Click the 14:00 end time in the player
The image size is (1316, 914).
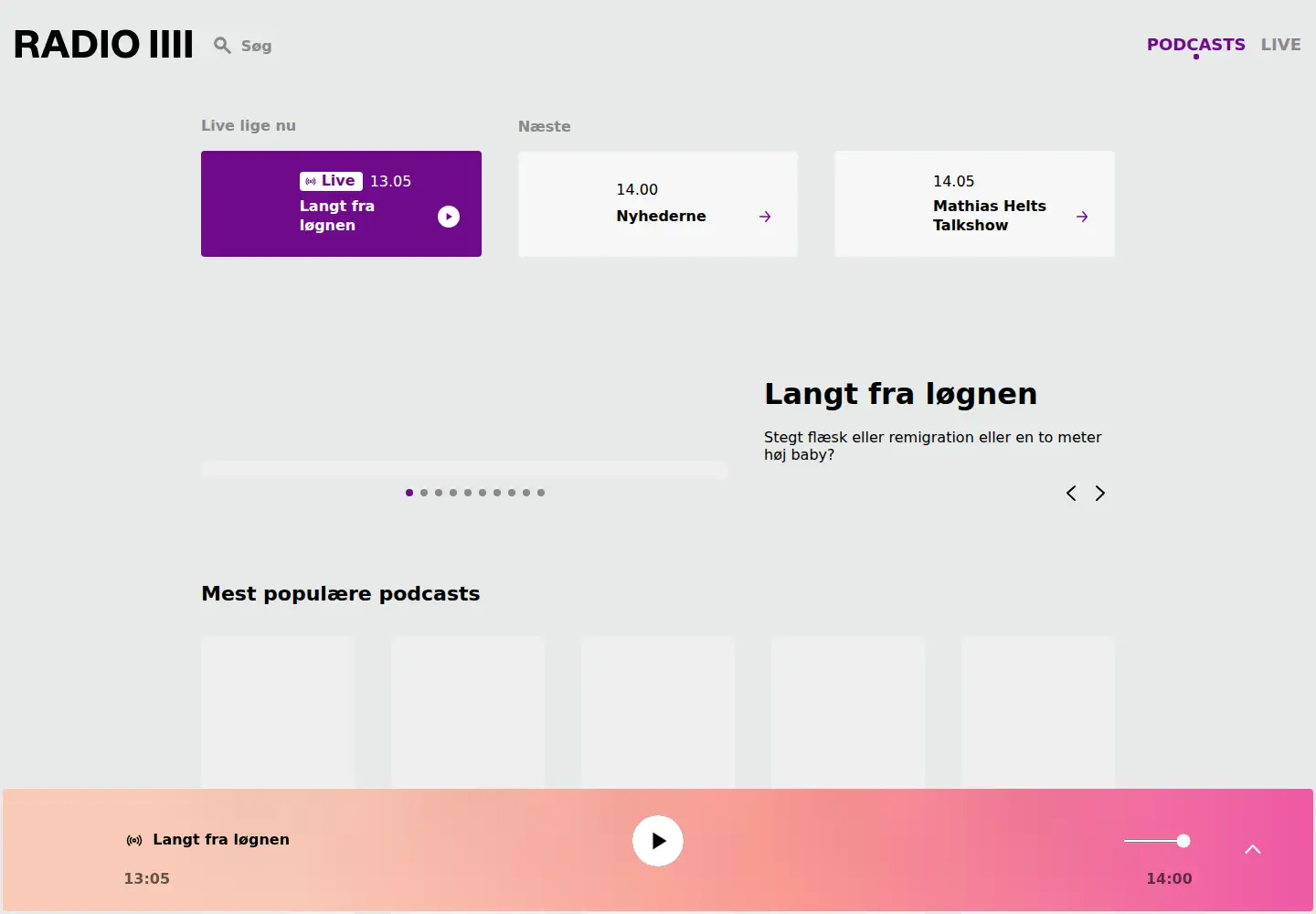pos(1169,878)
